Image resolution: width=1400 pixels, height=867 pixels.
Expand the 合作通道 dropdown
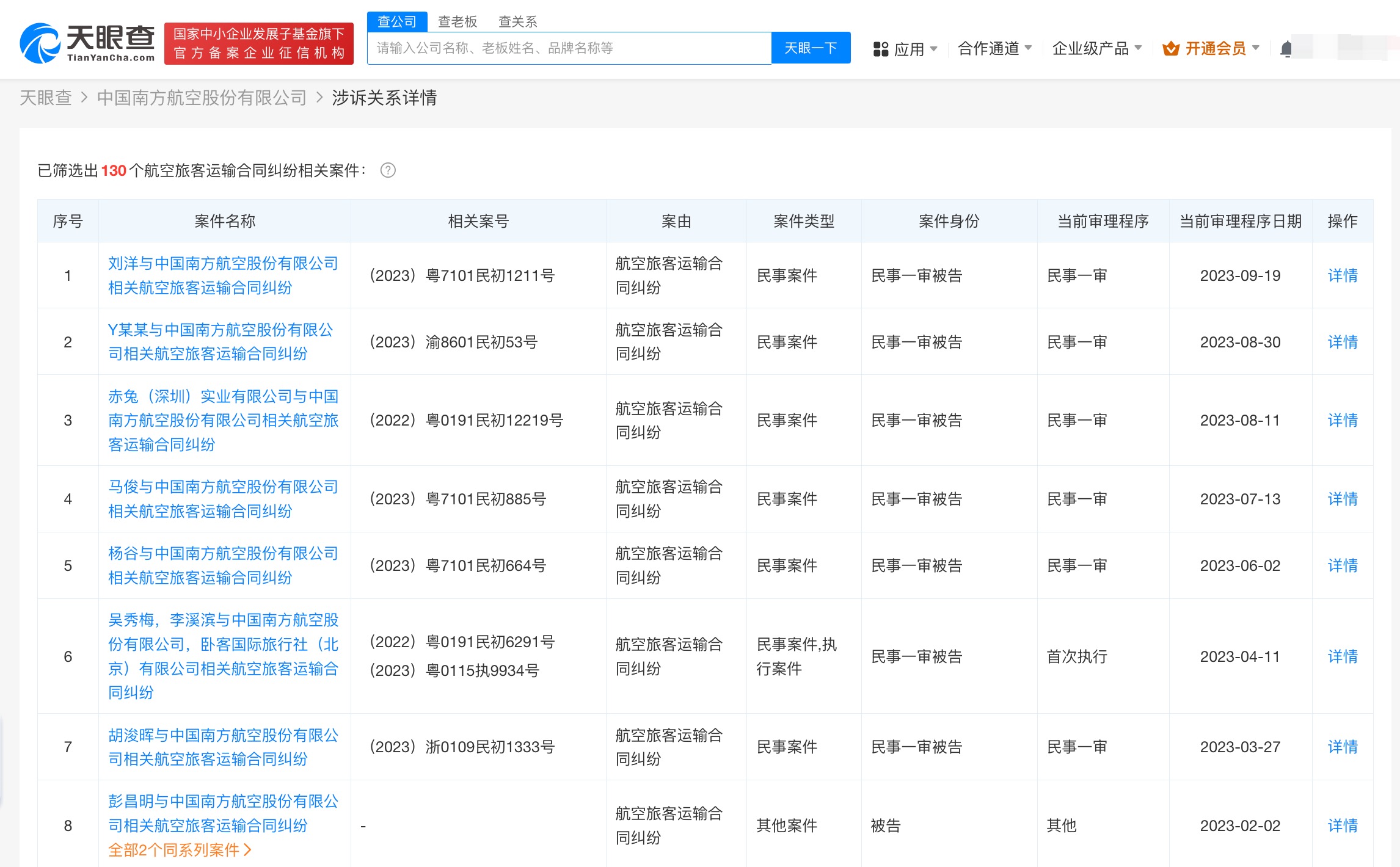tap(995, 48)
